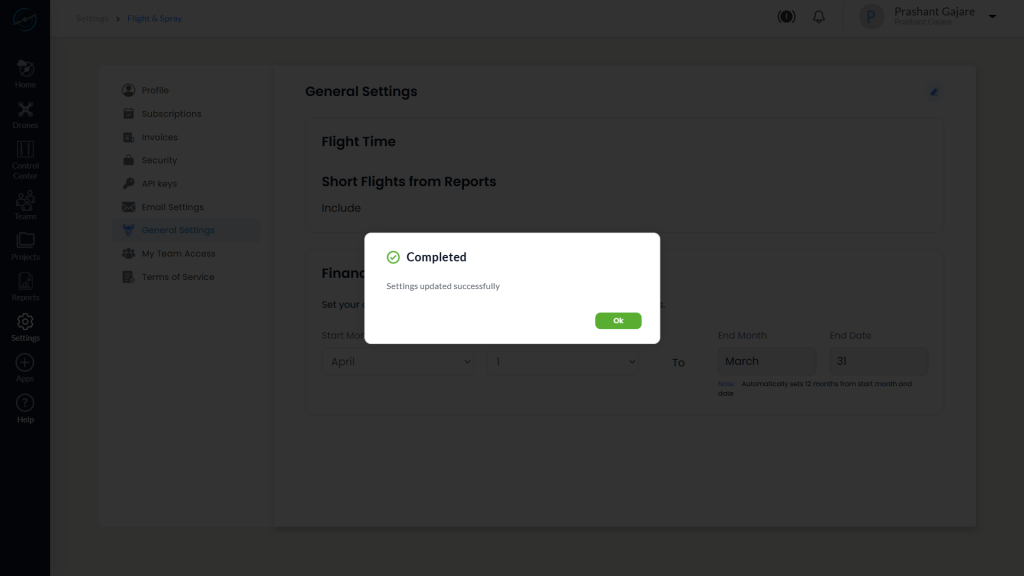The height and width of the screenshot is (576, 1024).
Task: Expand the start date dropdown showing 1
Action: (x=564, y=362)
